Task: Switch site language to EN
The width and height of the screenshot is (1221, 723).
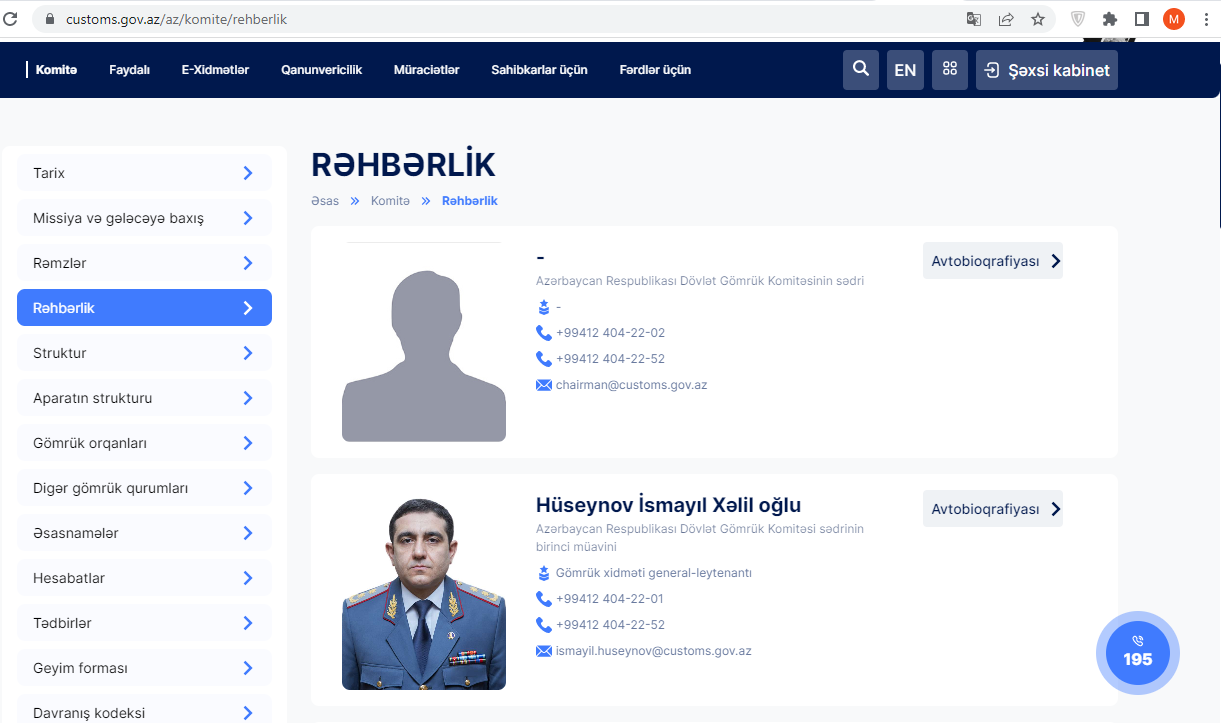Action: 905,70
